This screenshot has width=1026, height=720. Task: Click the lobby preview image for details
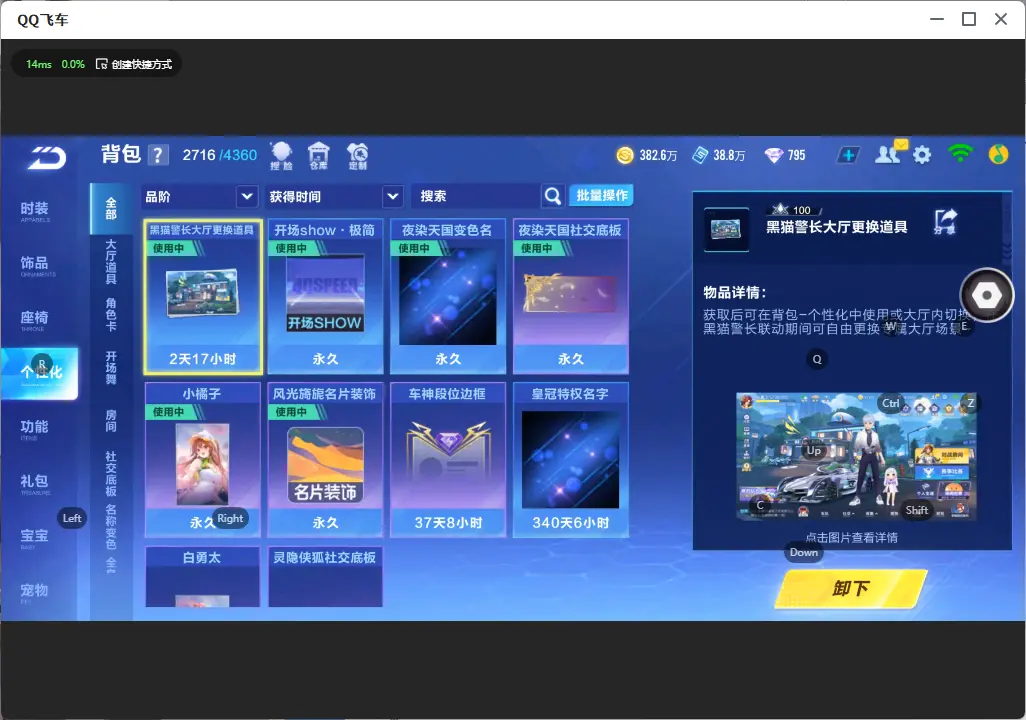pos(856,457)
